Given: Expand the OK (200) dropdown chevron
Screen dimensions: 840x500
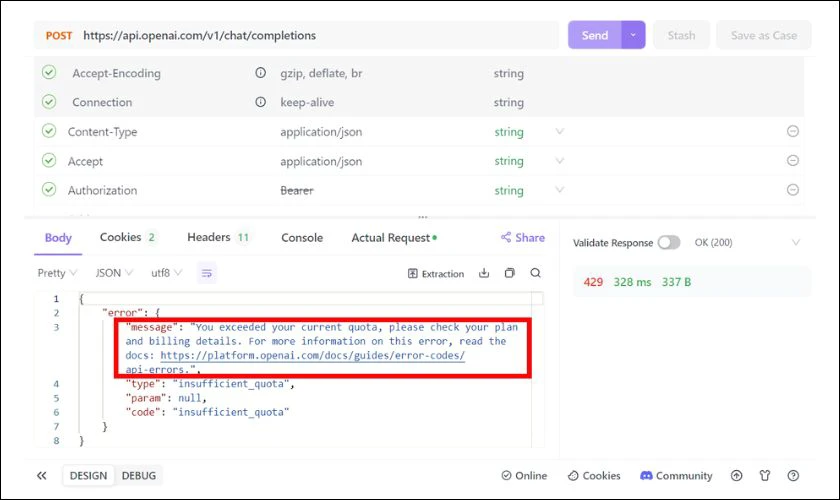Looking at the screenshot, I should 796,243.
